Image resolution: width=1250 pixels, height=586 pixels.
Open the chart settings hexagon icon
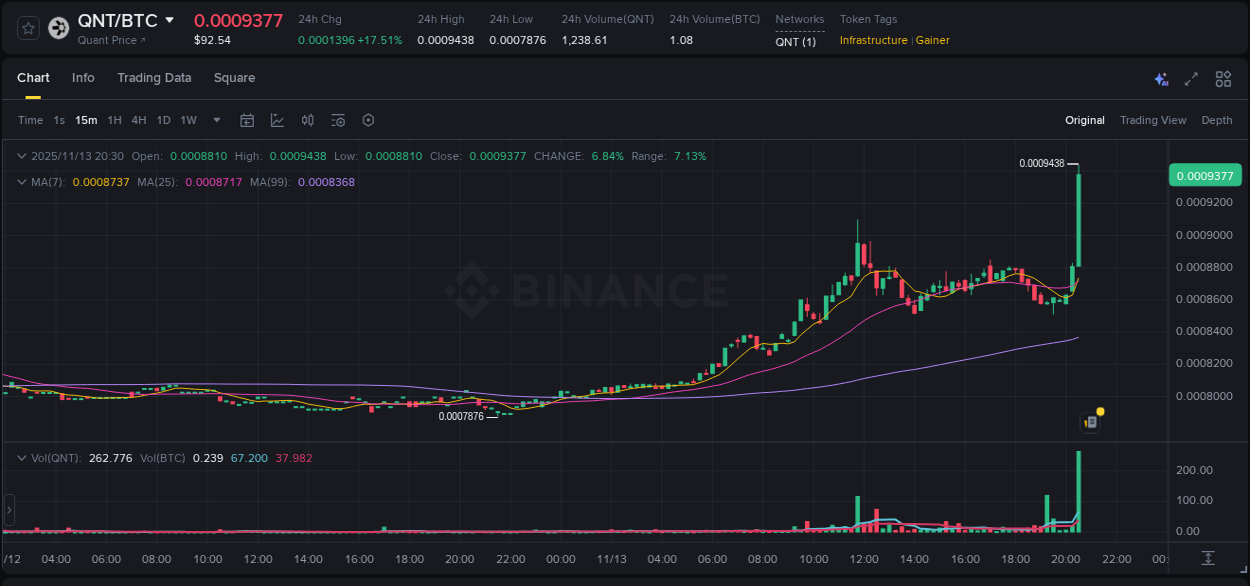click(x=368, y=120)
